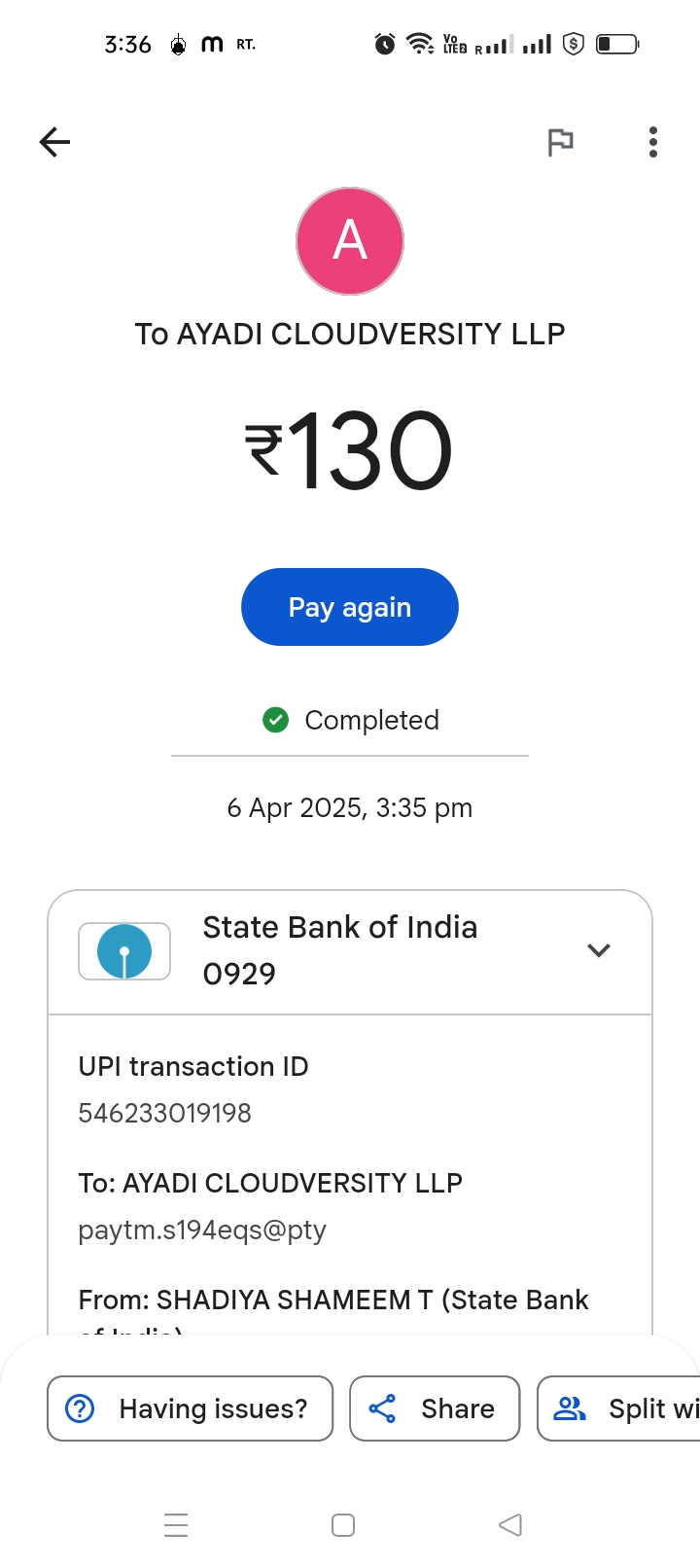700x1568 pixels.
Task: Tap the green Completed checkmark icon
Action: coord(276,720)
